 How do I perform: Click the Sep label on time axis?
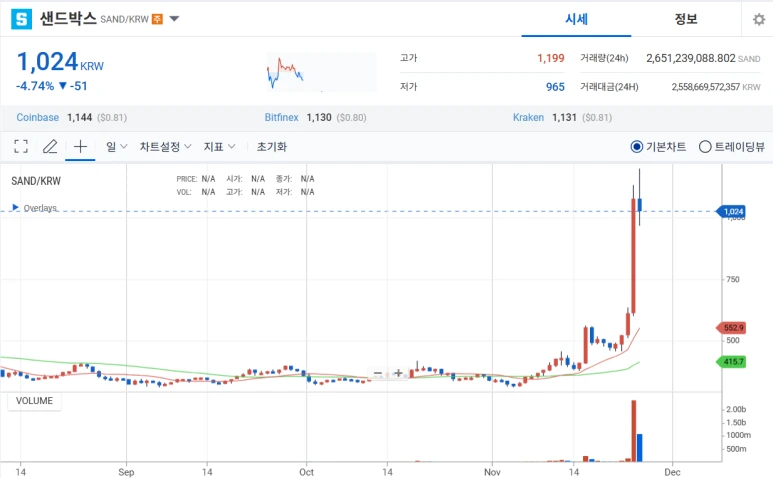[x=126, y=472]
